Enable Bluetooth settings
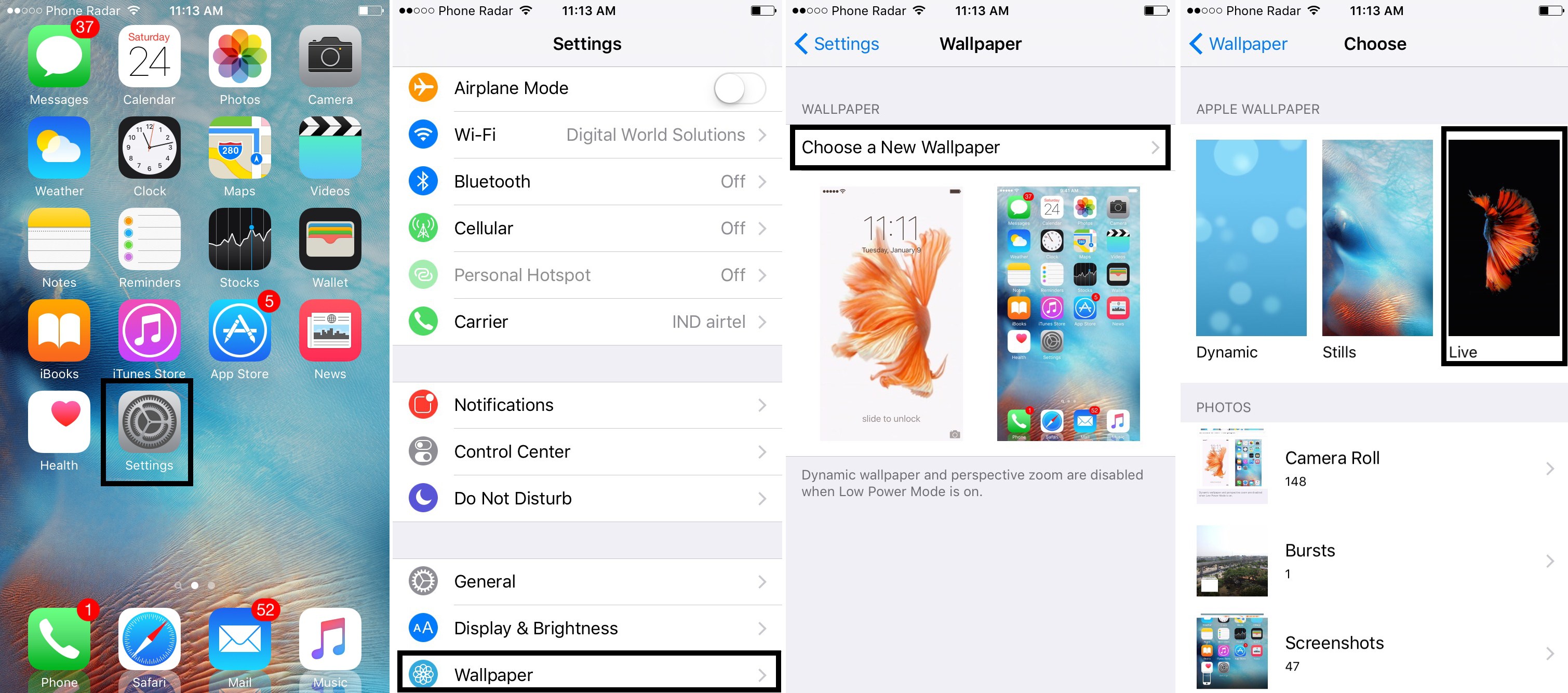The image size is (1568, 693). point(590,180)
